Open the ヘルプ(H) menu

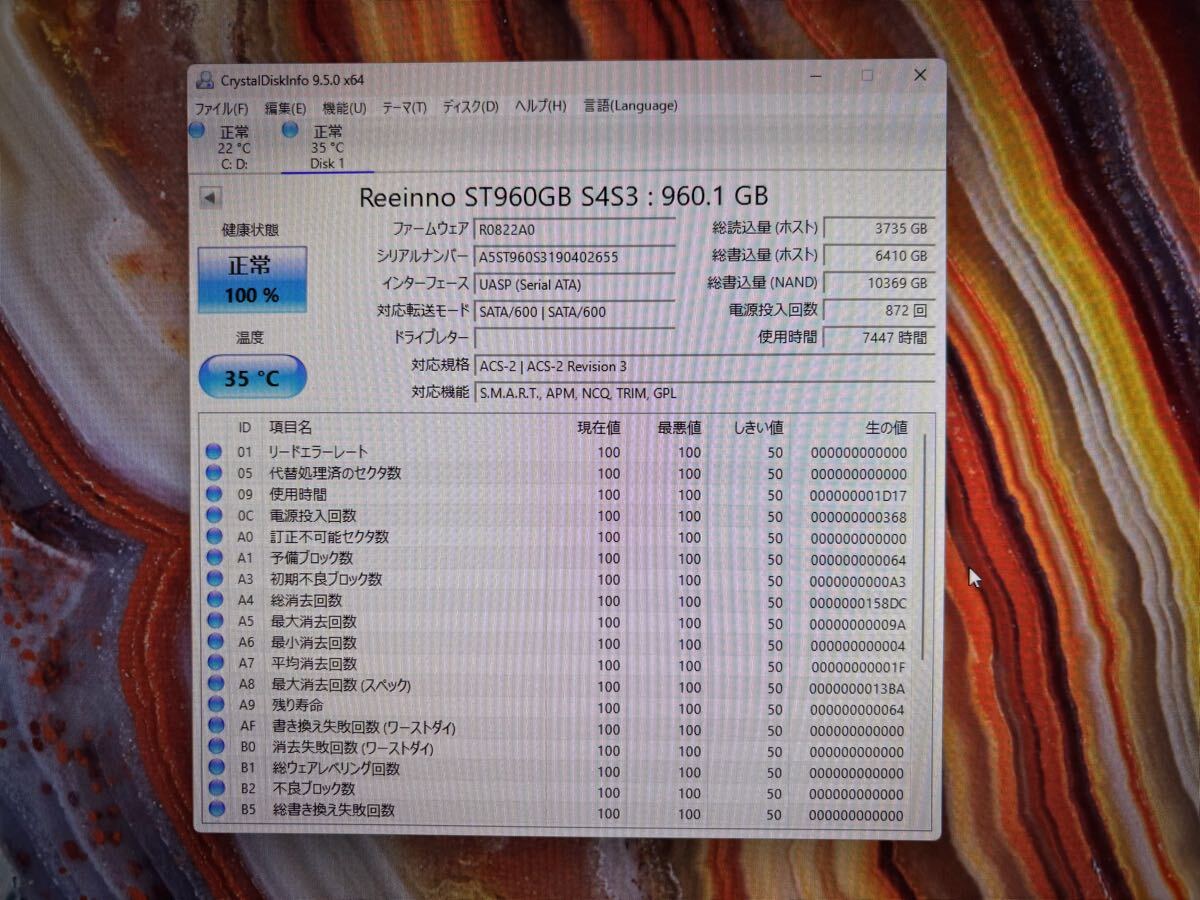click(540, 106)
